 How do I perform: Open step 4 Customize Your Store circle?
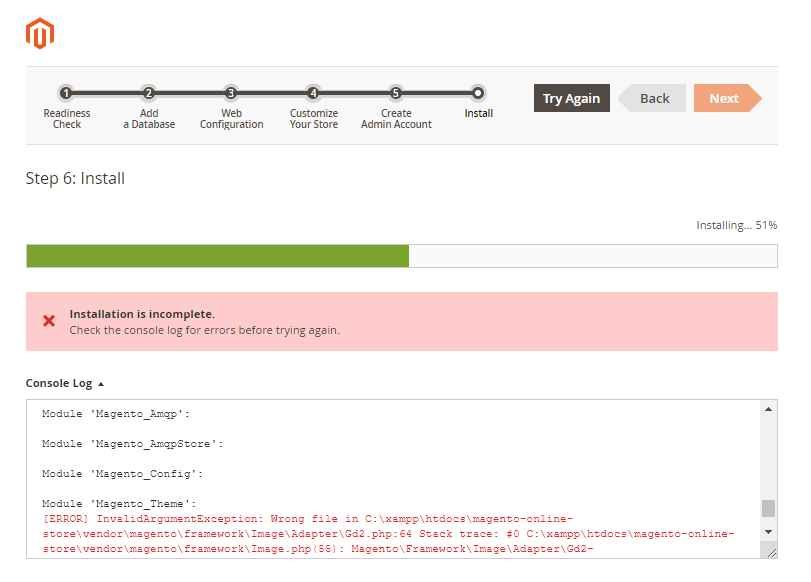pyautogui.click(x=313, y=93)
